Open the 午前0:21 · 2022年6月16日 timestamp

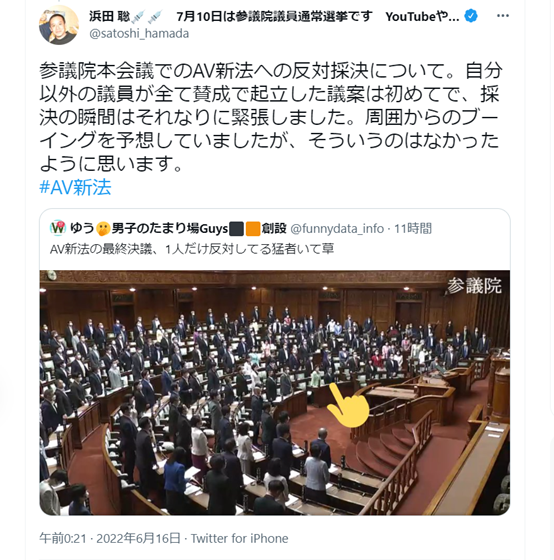pyautogui.click(x=110, y=538)
